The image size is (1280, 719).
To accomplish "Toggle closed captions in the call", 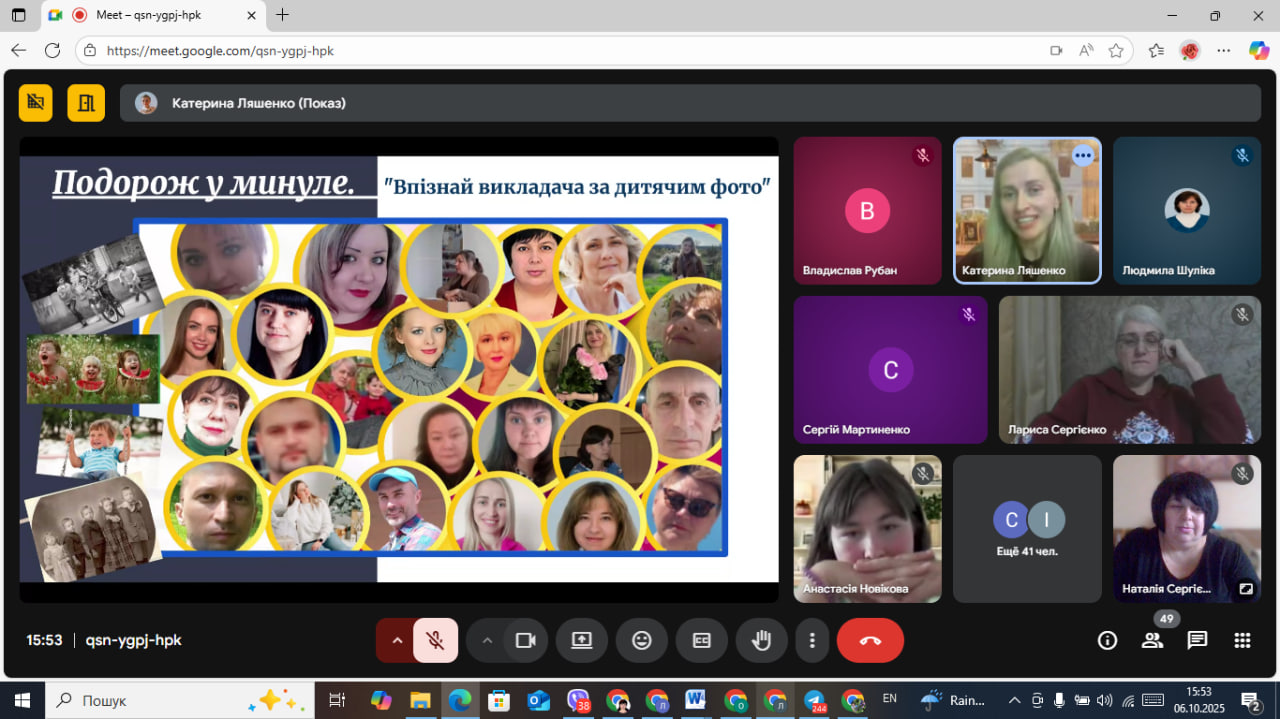I will [x=702, y=640].
